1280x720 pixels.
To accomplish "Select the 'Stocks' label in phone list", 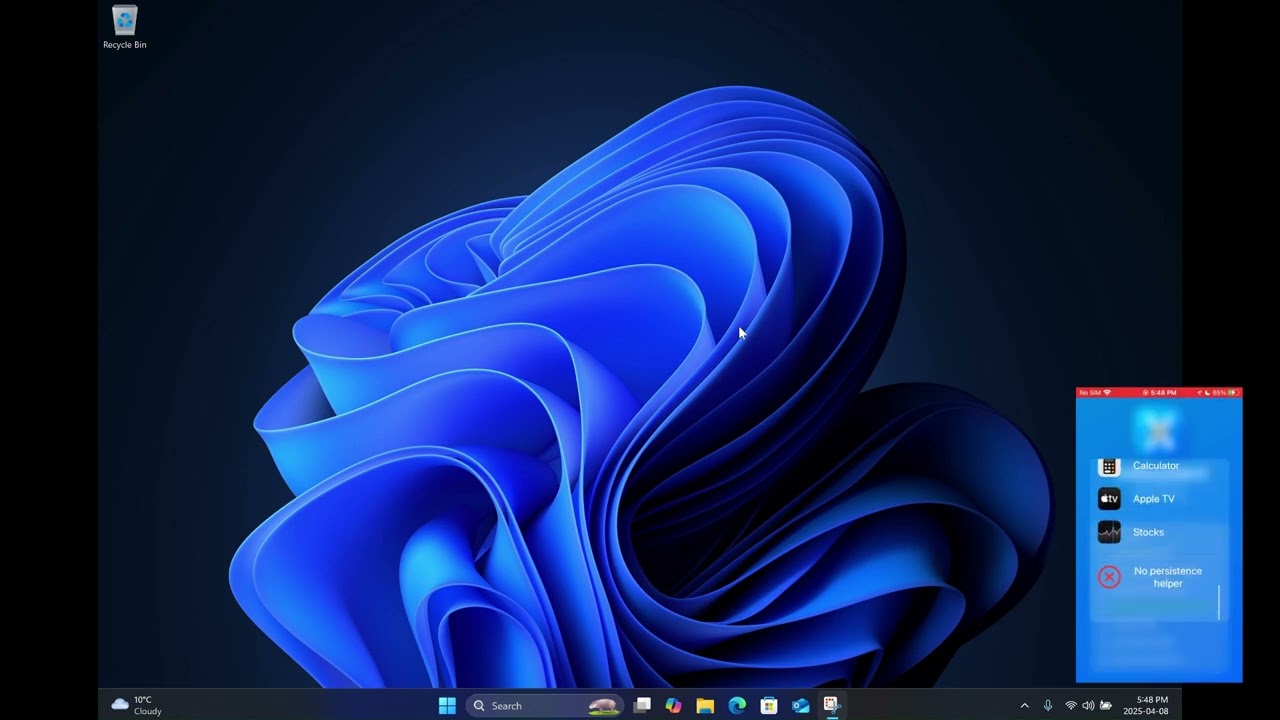I will (x=1148, y=532).
